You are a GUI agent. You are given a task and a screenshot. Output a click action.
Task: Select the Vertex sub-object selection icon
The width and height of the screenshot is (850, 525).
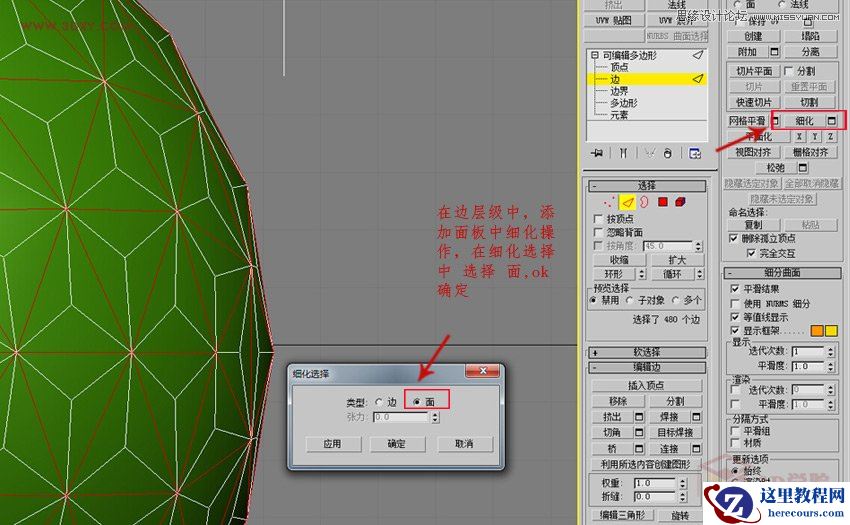pyautogui.click(x=609, y=202)
